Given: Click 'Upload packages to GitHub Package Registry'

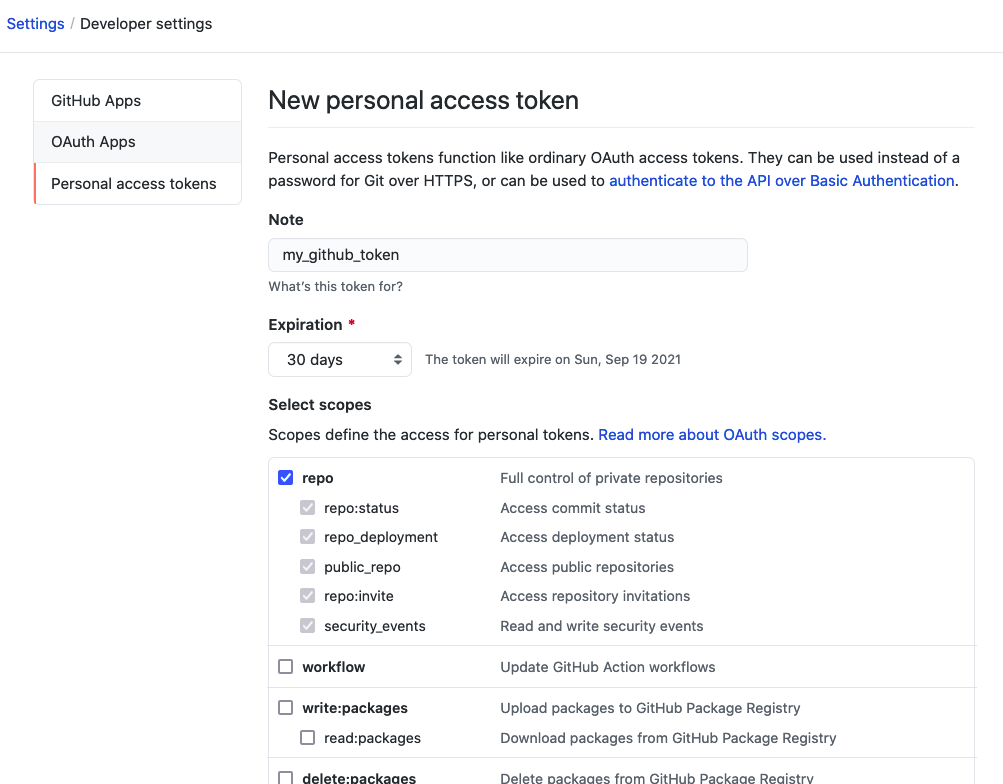Looking at the screenshot, I should click(650, 708).
